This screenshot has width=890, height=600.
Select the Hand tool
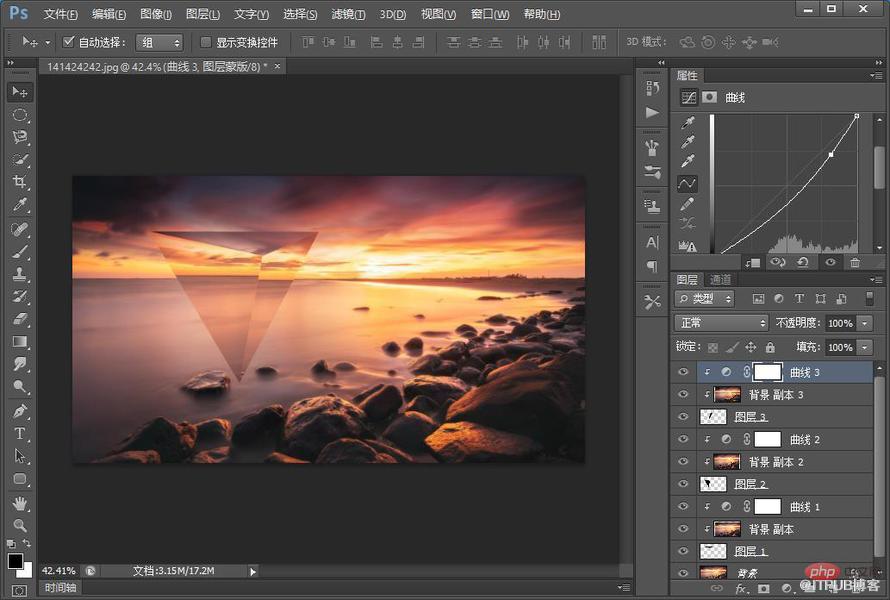point(19,503)
